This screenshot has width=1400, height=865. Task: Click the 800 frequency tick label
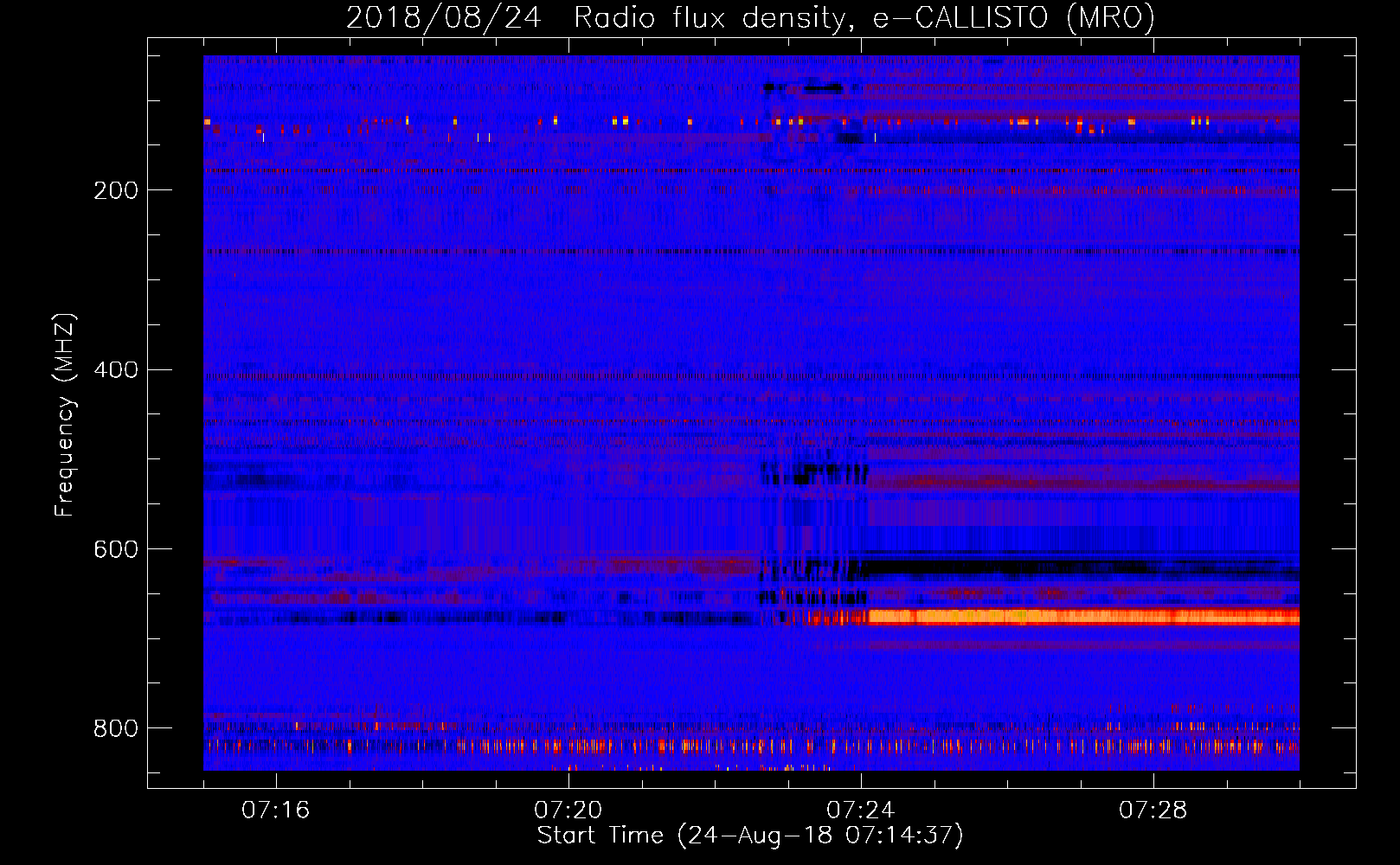click(x=115, y=729)
